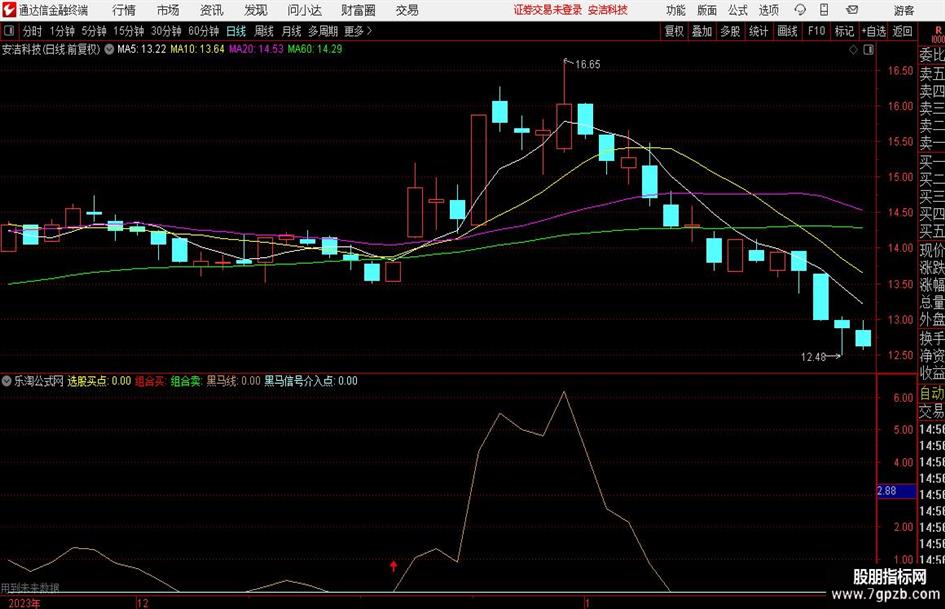Click the MA20: 14.53 label
Viewport: 945px width, 609px height.
click(x=256, y=49)
